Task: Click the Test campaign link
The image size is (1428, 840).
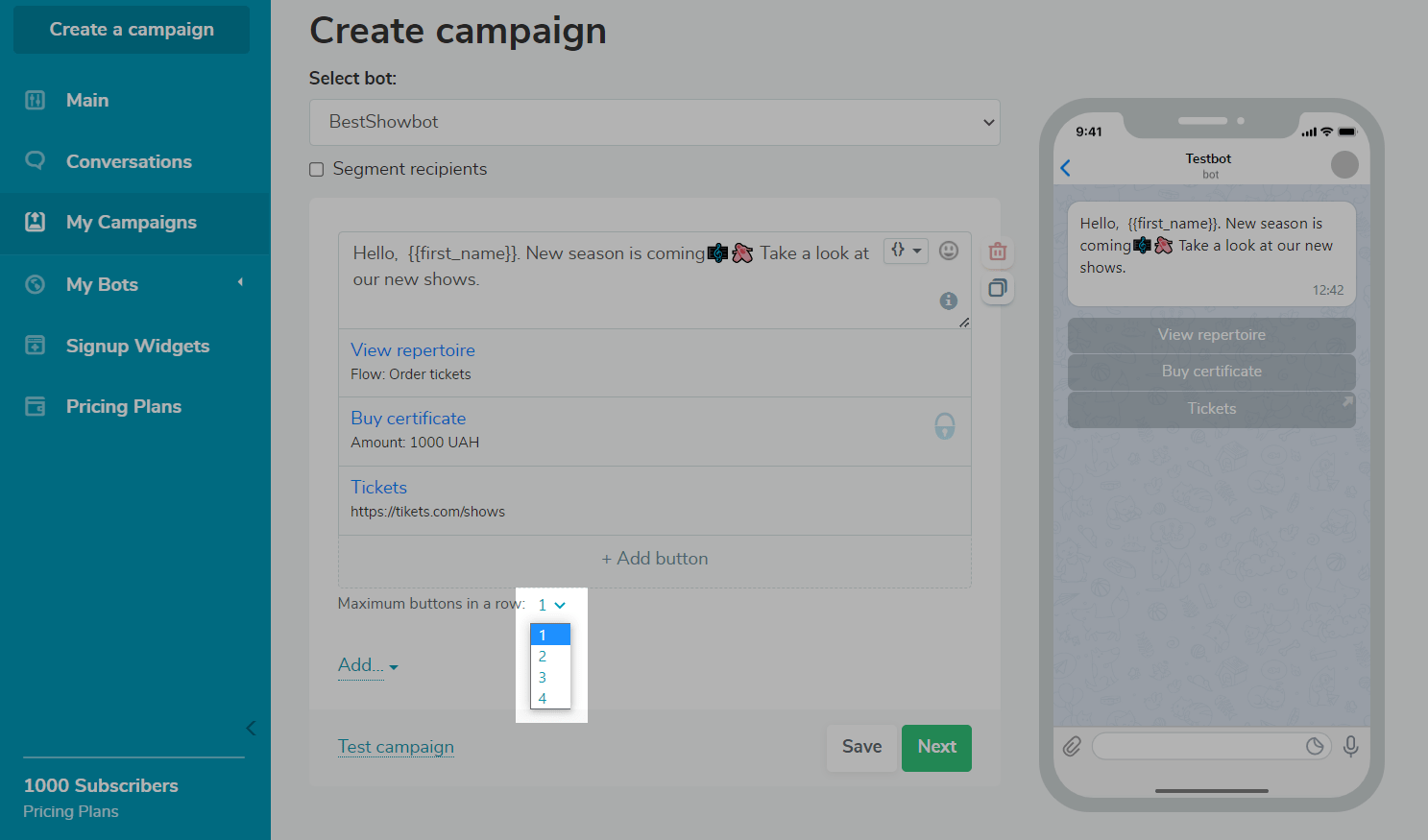Action: tap(396, 747)
